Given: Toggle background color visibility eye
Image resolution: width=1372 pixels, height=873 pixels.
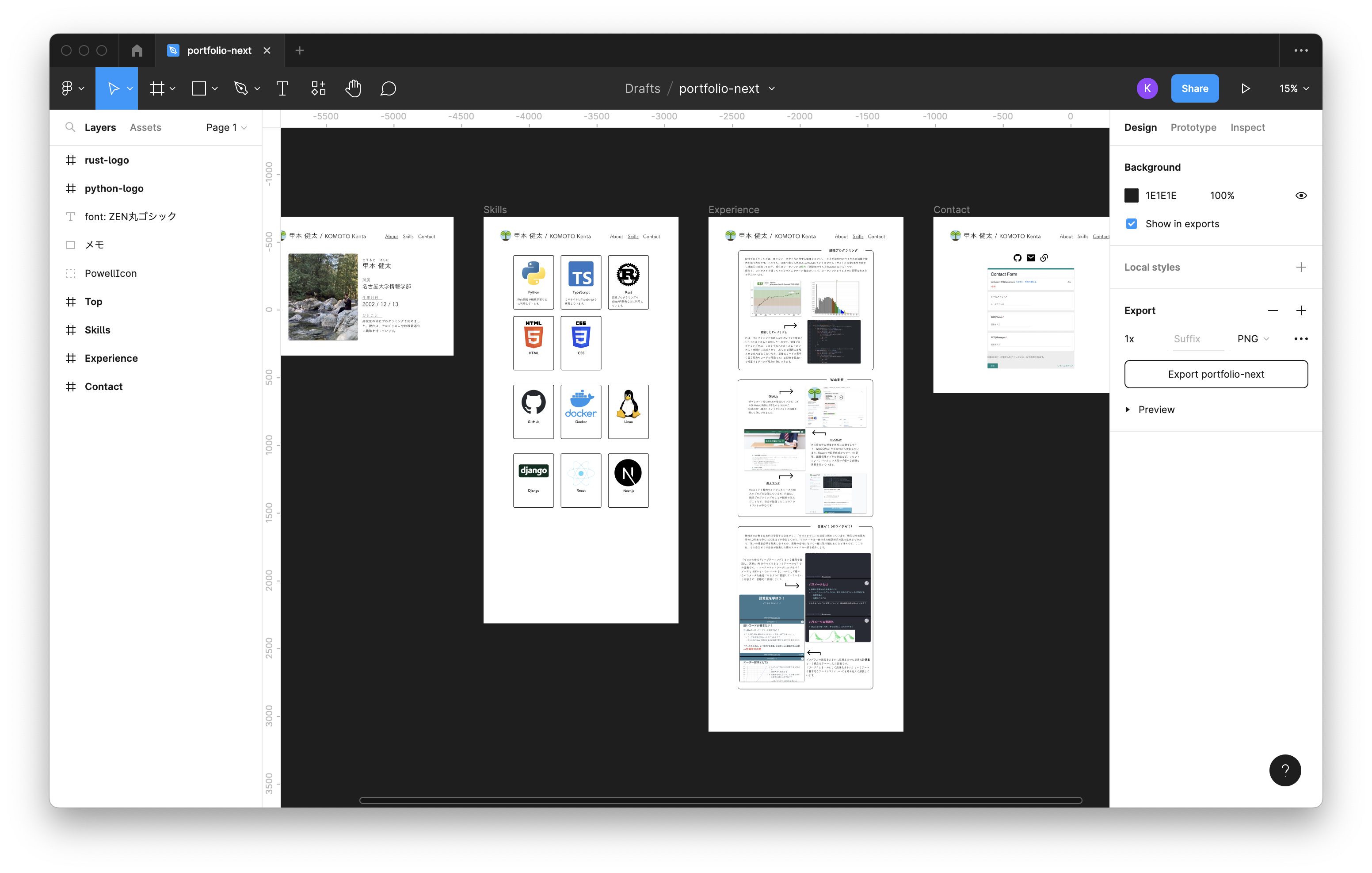Looking at the screenshot, I should tap(1301, 195).
